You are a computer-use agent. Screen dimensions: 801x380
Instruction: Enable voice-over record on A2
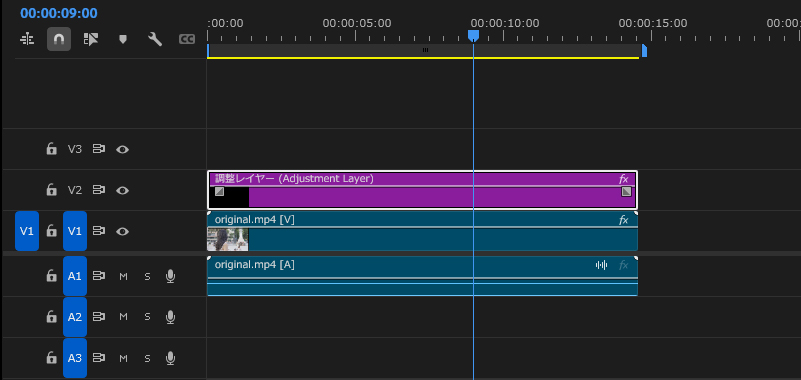pyautogui.click(x=171, y=317)
